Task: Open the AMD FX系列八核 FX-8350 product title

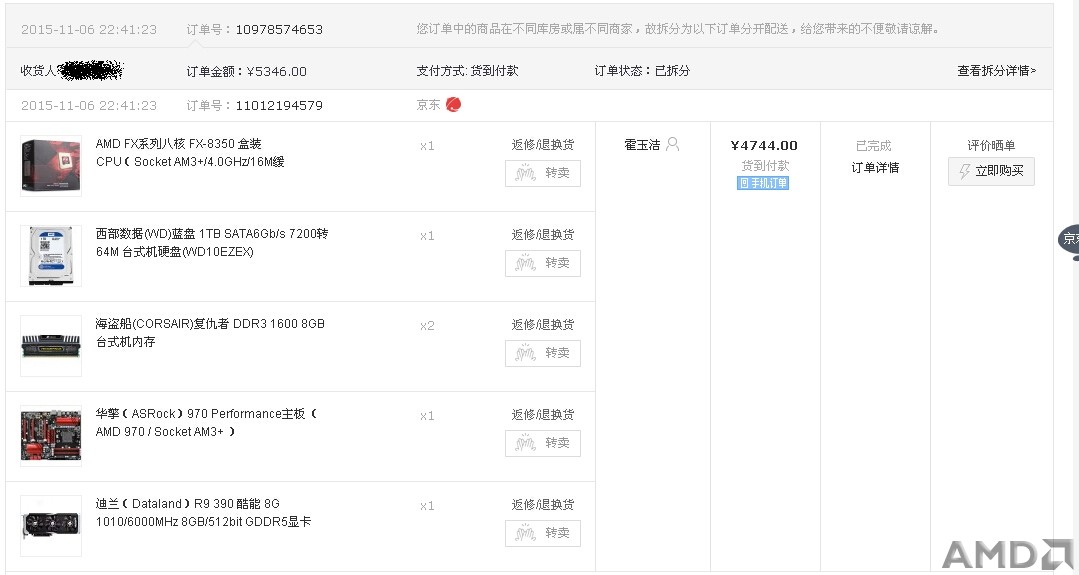Action: 190,153
